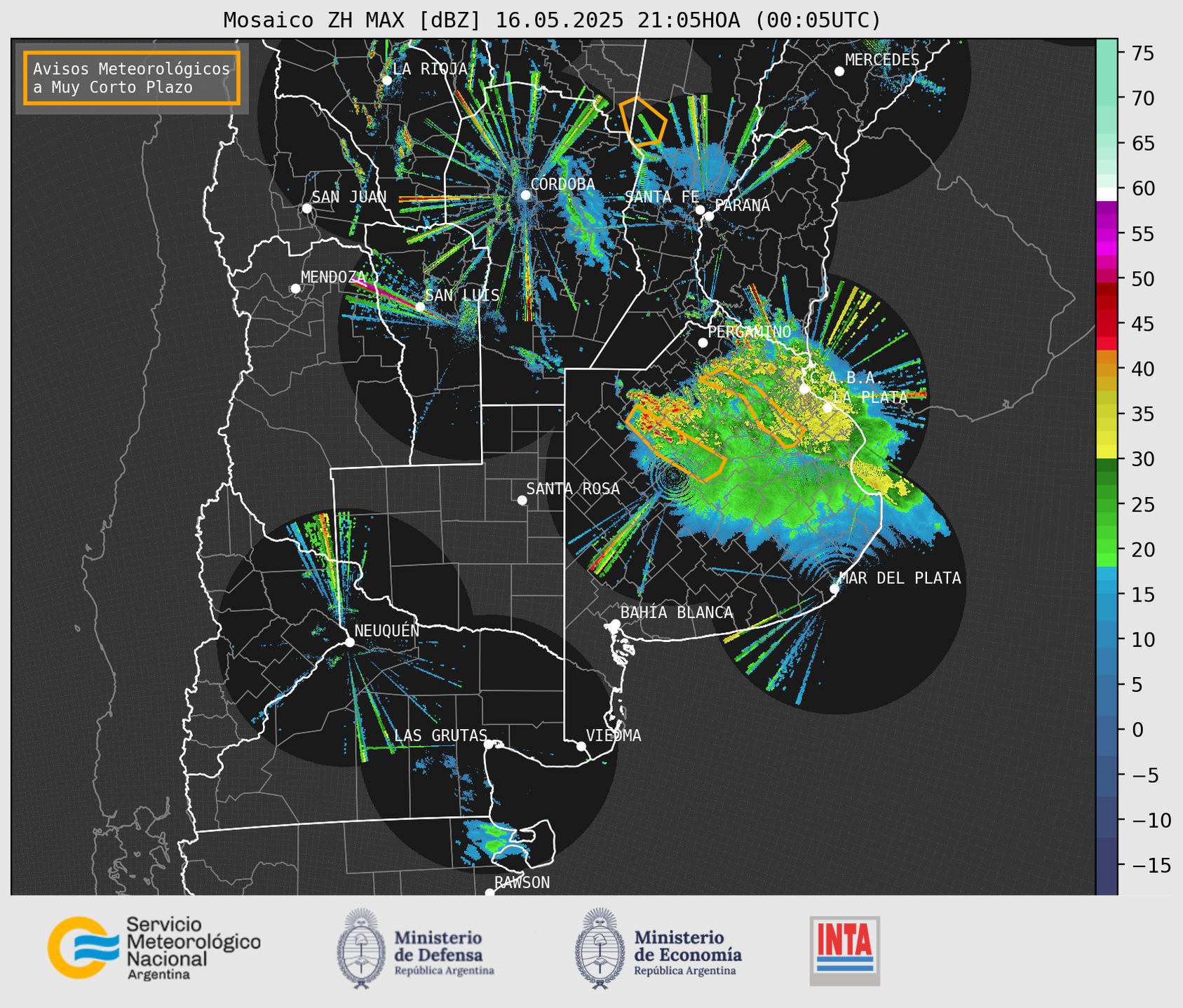Click the CORDOBA city label
The width and height of the screenshot is (1183, 1008).
(x=563, y=184)
